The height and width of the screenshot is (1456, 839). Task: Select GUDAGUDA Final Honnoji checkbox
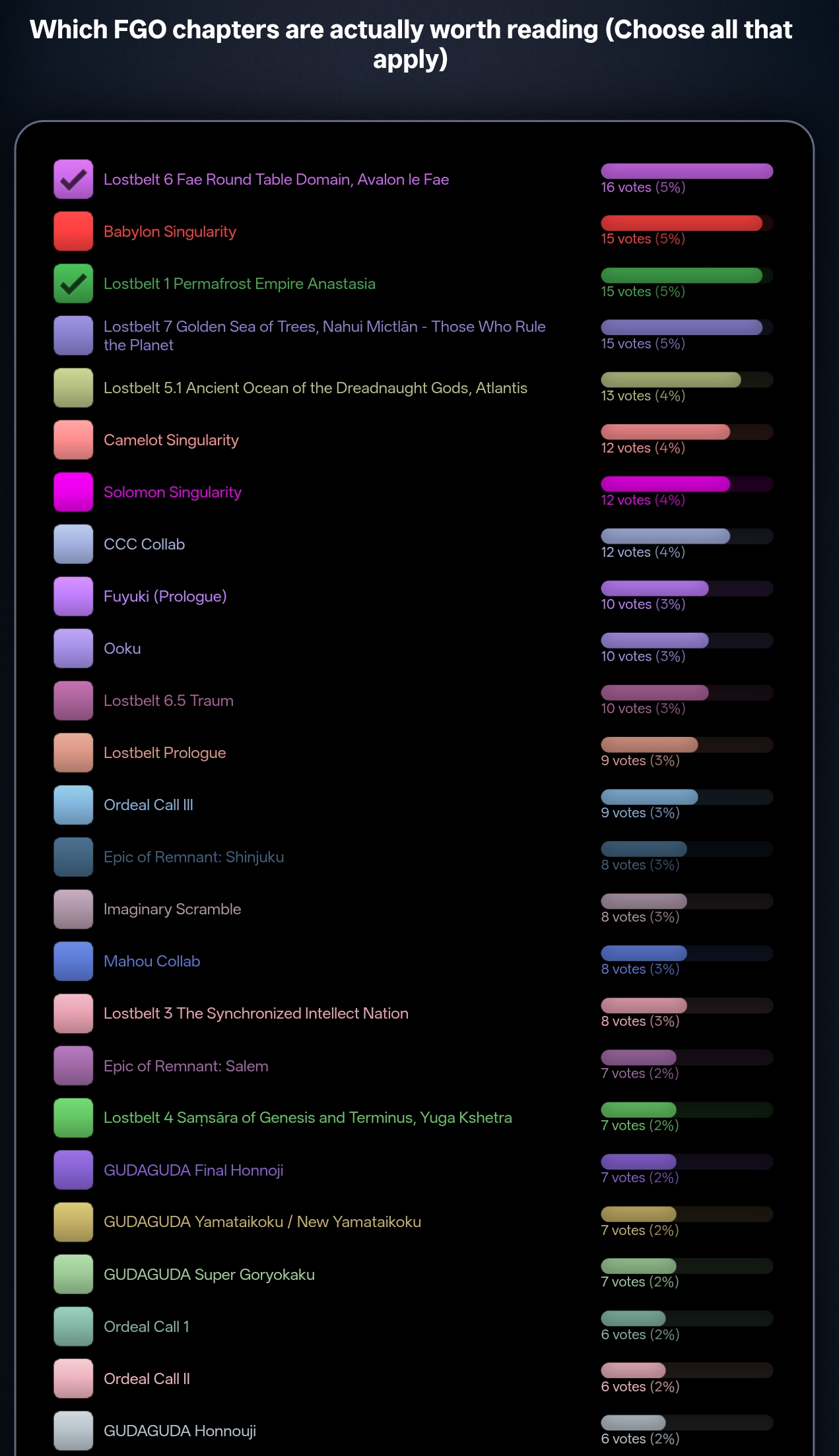tap(73, 1170)
